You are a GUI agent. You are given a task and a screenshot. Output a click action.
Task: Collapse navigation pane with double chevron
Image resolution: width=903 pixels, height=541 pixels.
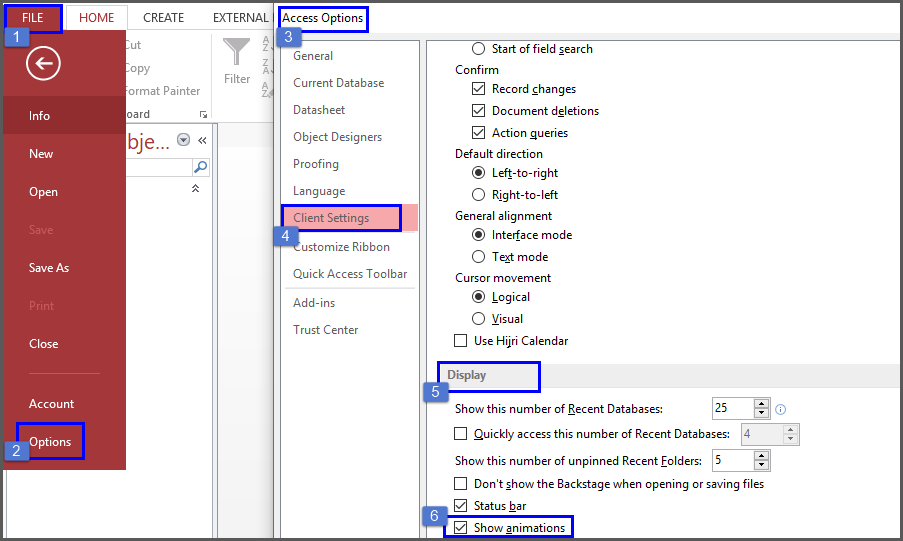pos(202,140)
